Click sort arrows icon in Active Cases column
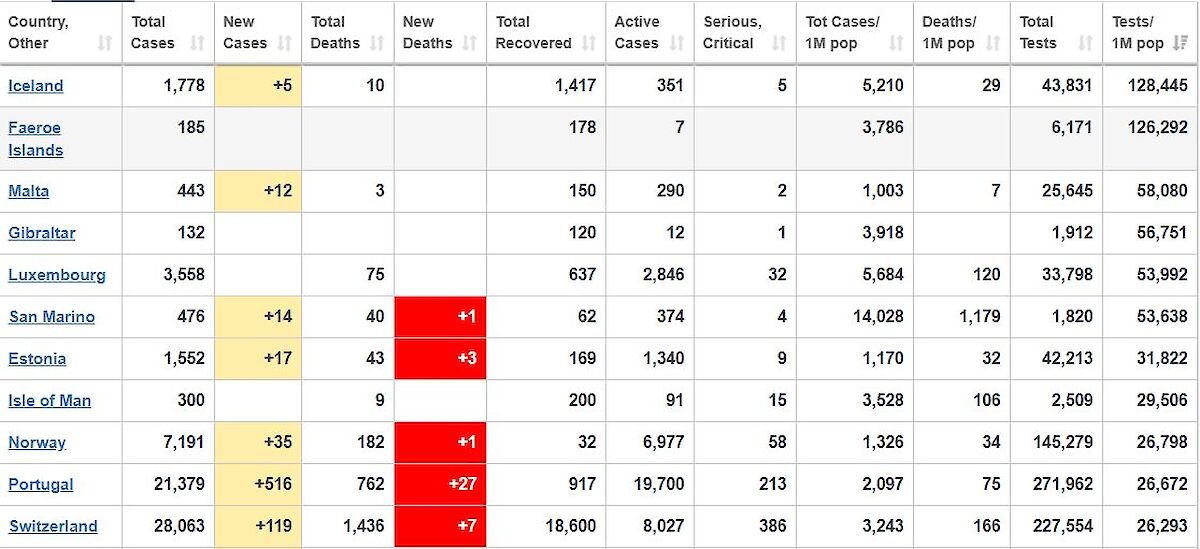This screenshot has width=1200, height=549. 677,44
